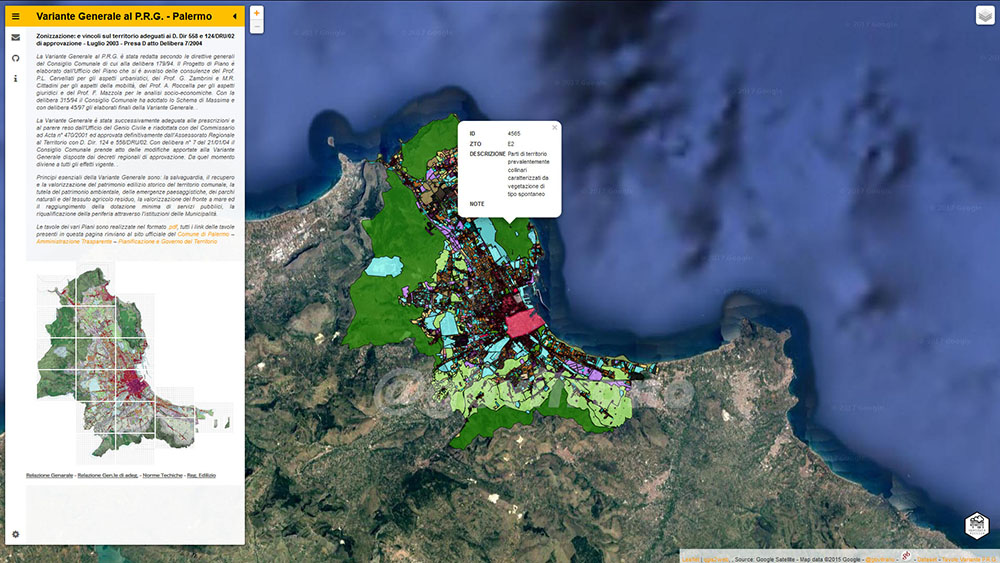Open the hamburger menu in sidebar header
This screenshot has height=563, width=1000.
pos(16,17)
